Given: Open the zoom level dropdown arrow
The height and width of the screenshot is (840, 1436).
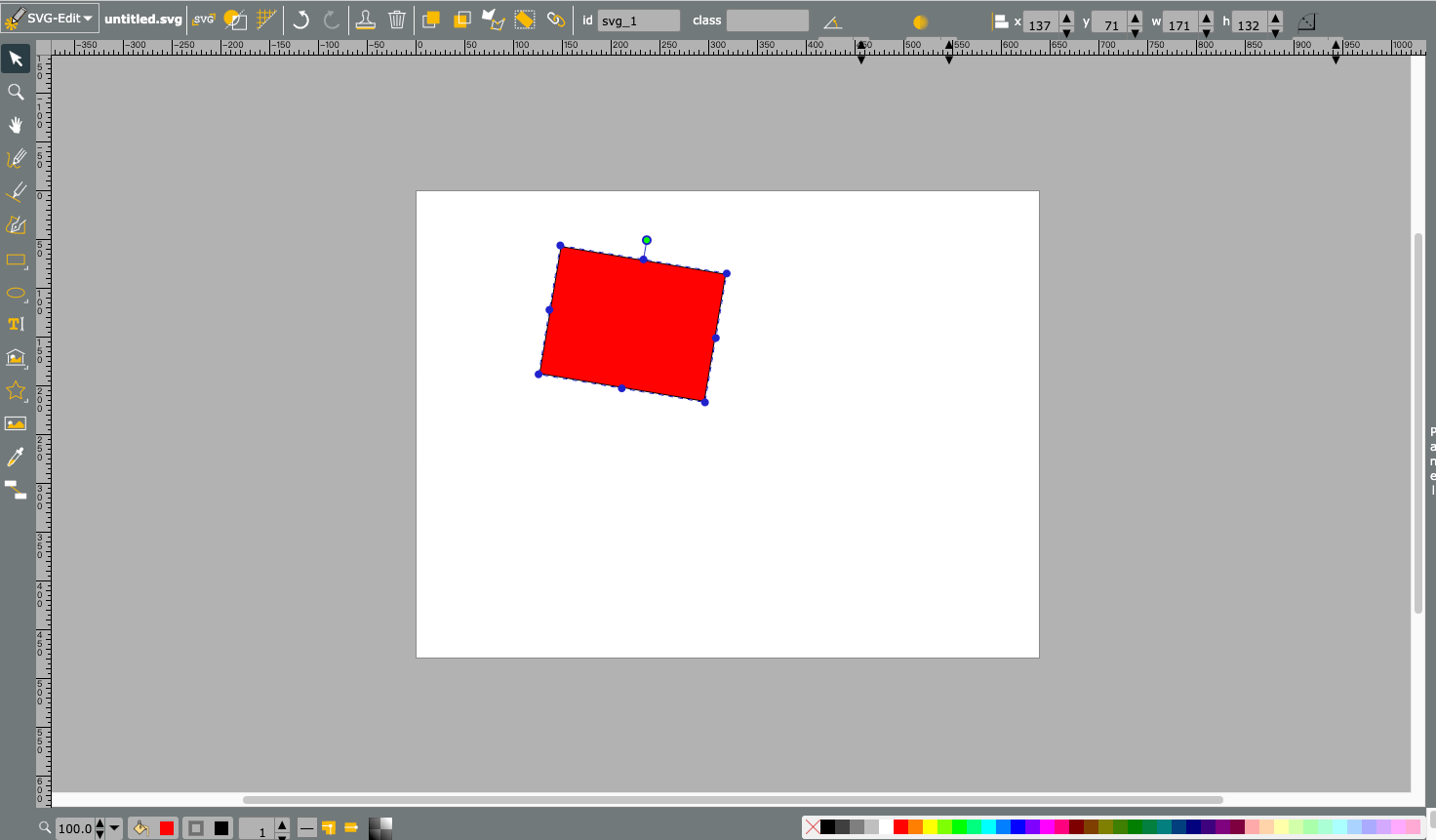Looking at the screenshot, I should click(x=114, y=828).
